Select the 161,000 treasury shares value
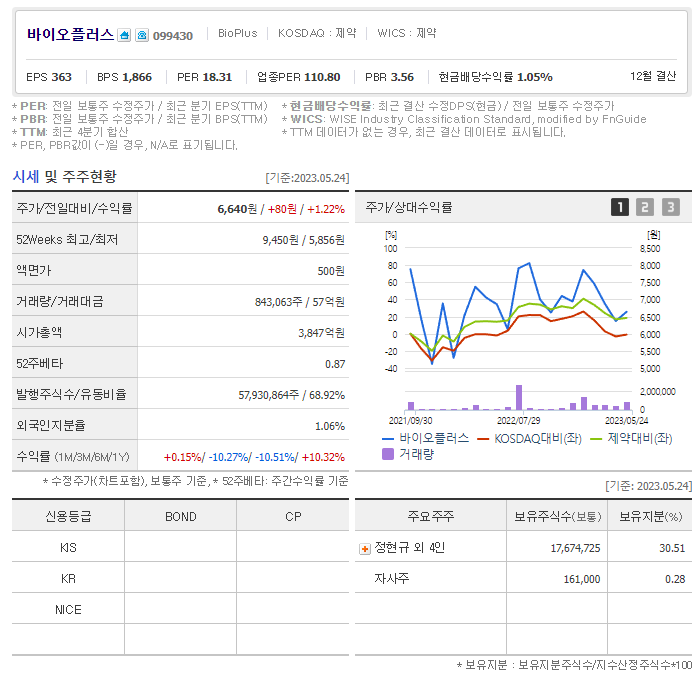This screenshot has height=676, width=700. (x=582, y=580)
